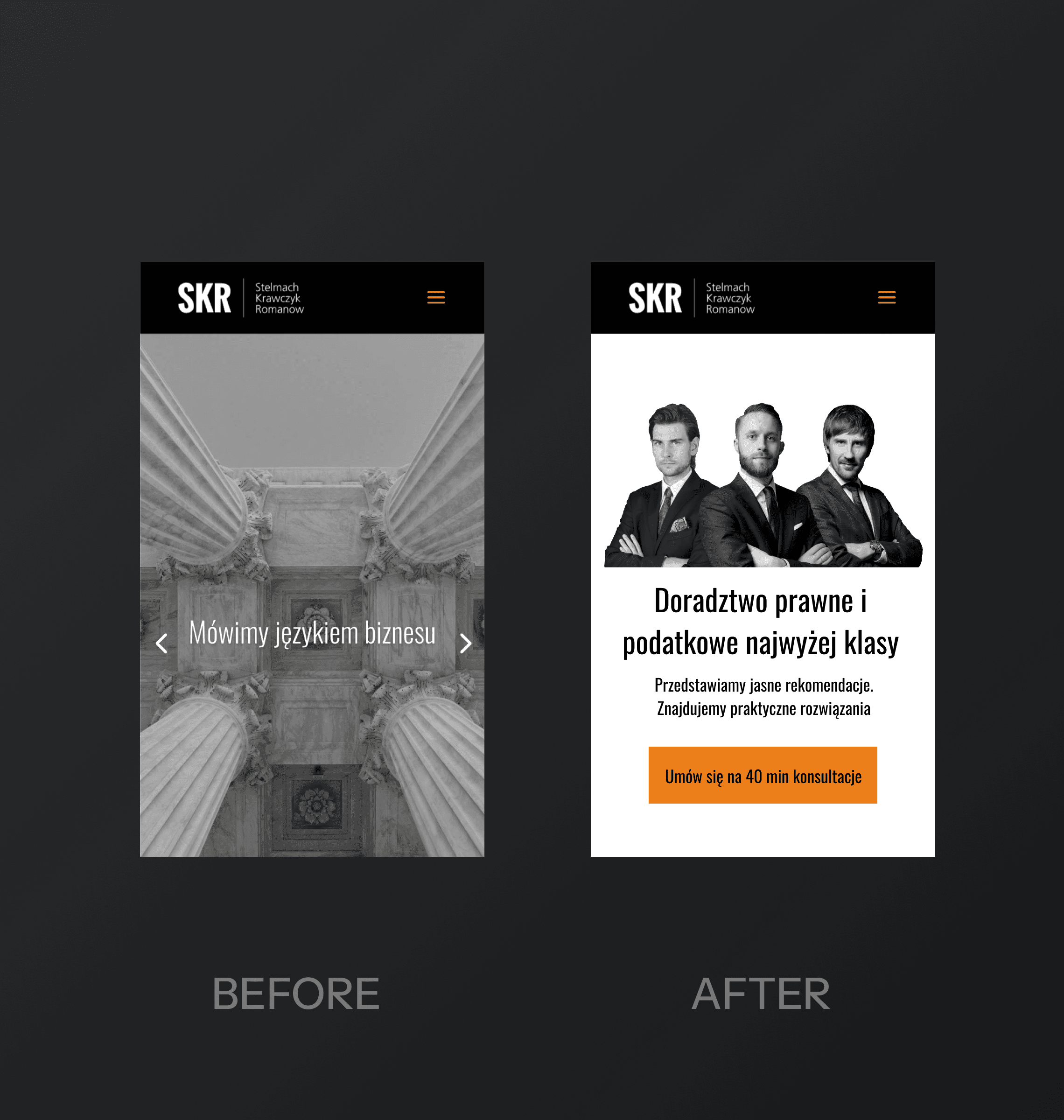The height and width of the screenshot is (1120, 1064).
Task: Click the Znajdujemy praktyczne rozwiązania text line
Action: pos(763,709)
